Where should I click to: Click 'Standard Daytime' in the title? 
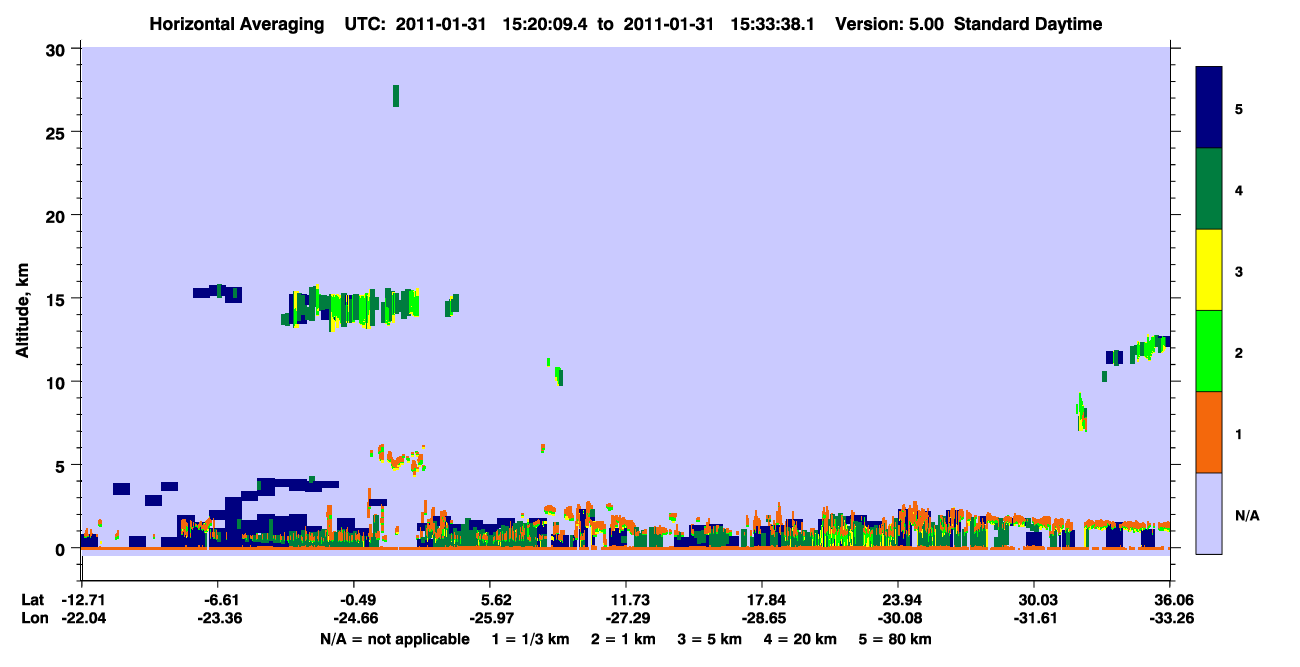[1028, 24]
